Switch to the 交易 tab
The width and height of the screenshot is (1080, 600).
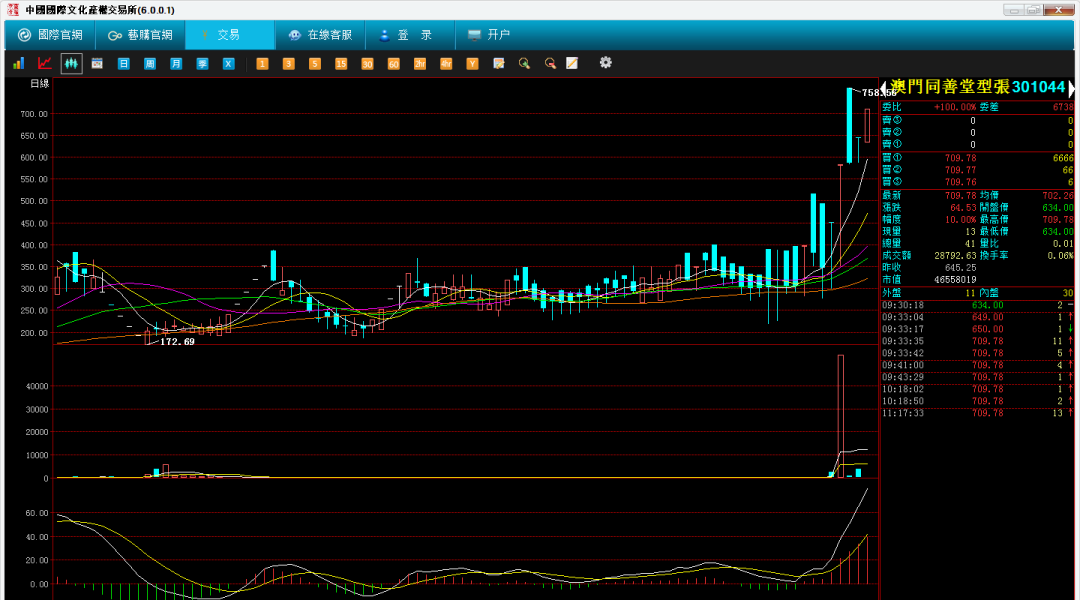coord(230,35)
